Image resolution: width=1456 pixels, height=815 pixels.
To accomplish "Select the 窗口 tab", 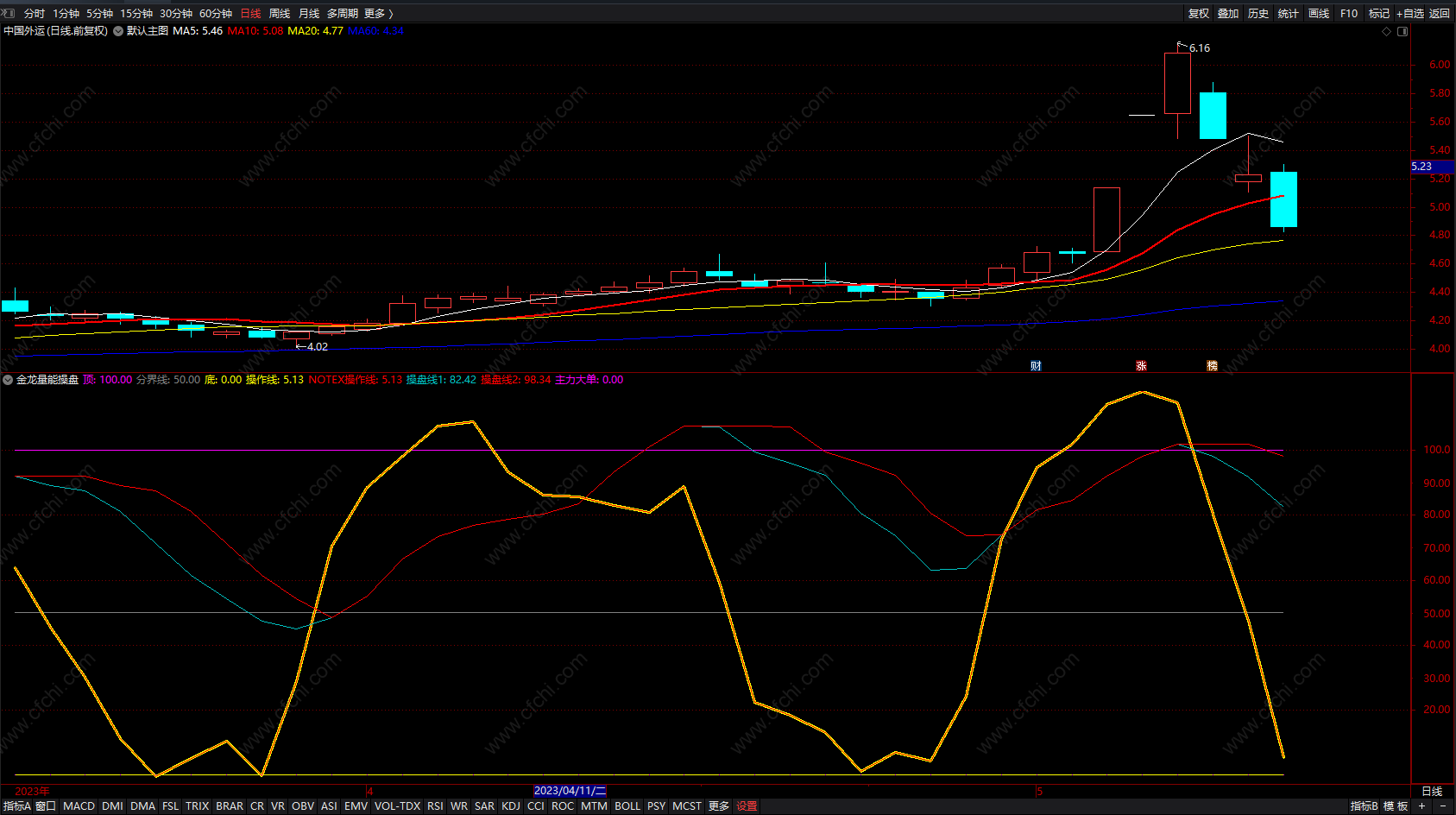I will click(46, 806).
